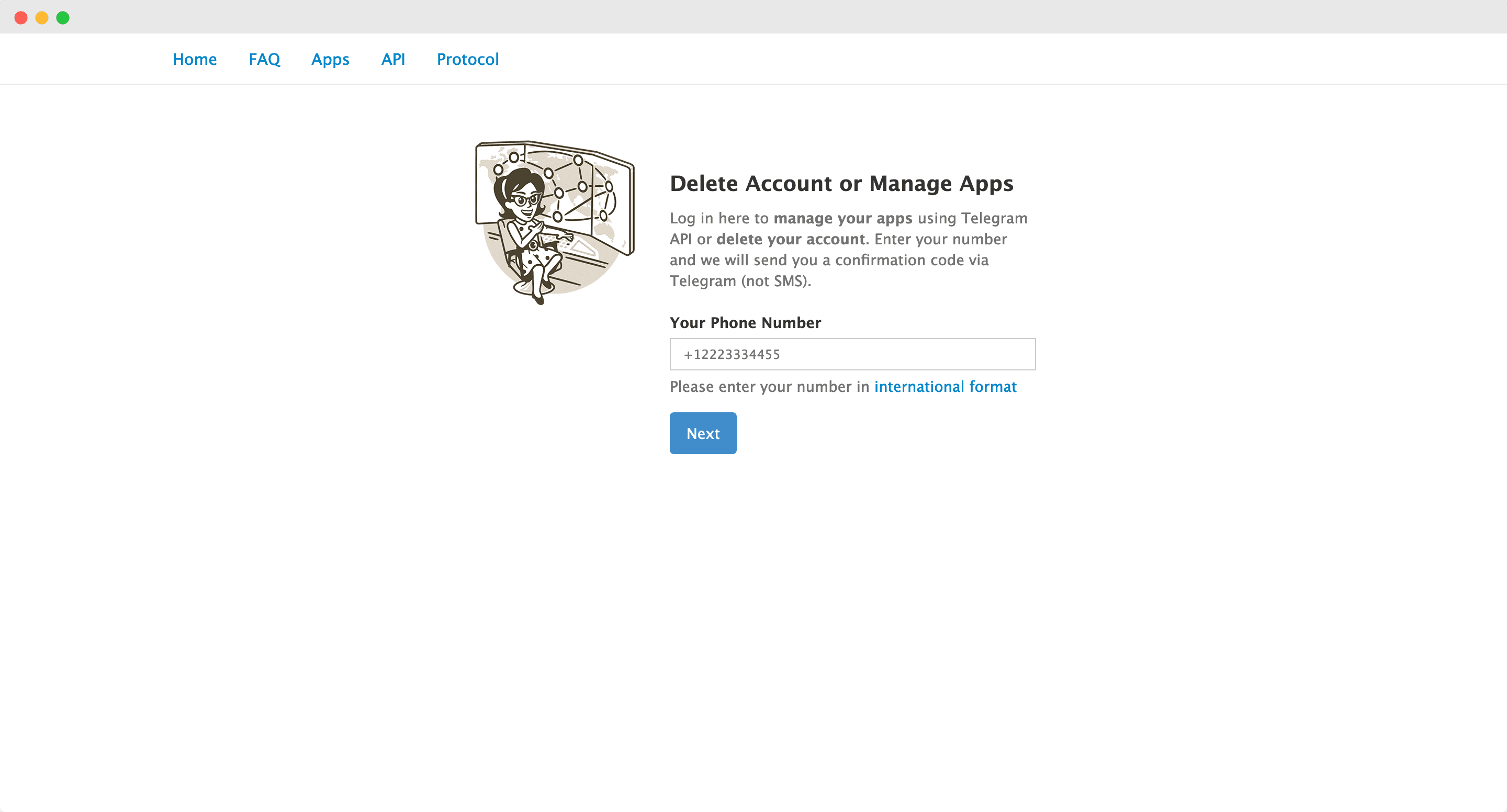Maximize the window with green button
This screenshot has height=812, width=1507.
pyautogui.click(x=63, y=18)
